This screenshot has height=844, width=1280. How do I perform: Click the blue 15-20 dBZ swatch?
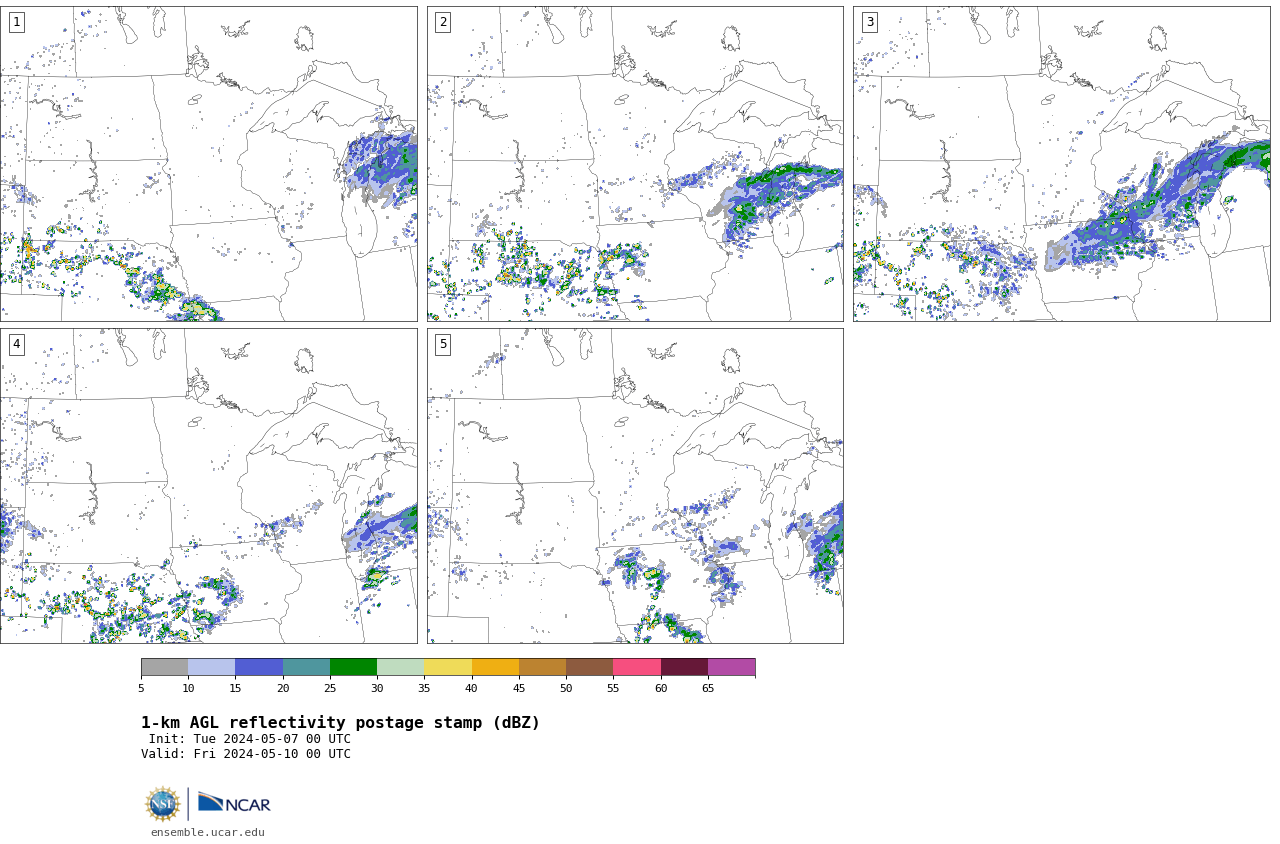pyautogui.click(x=259, y=667)
